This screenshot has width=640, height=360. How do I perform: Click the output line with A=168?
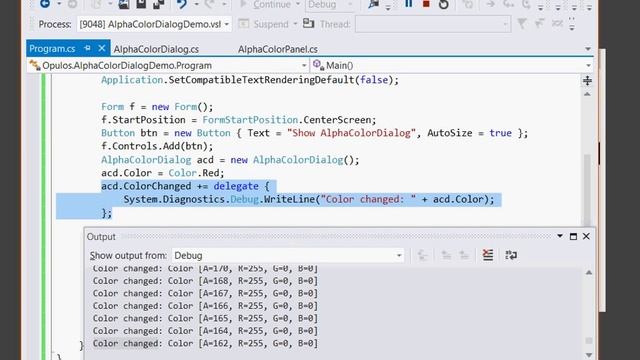(205, 281)
